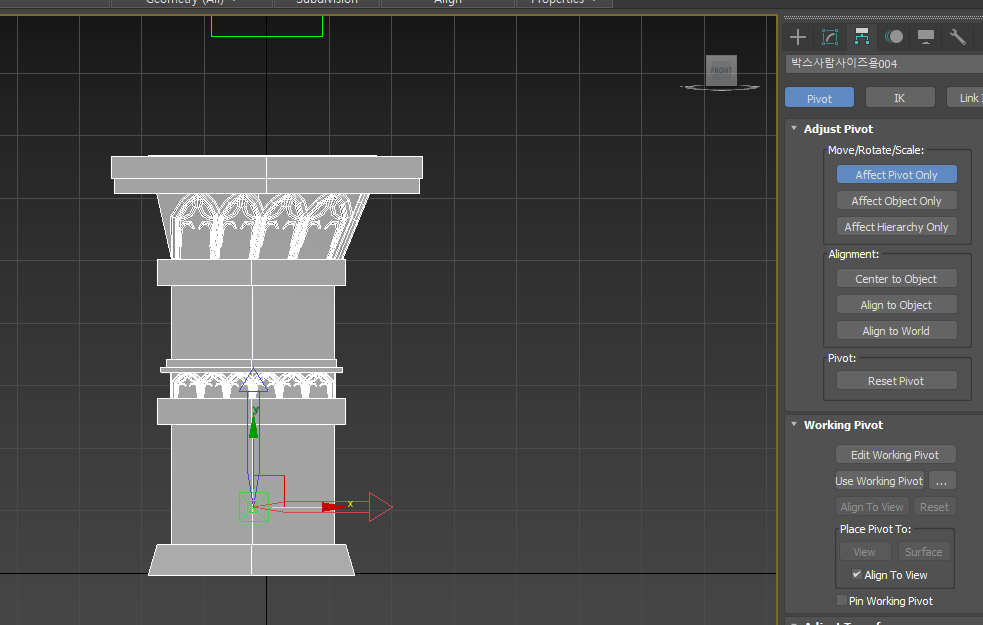The width and height of the screenshot is (983, 625).
Task: Switch to the Link Info tab
Action: point(965,98)
